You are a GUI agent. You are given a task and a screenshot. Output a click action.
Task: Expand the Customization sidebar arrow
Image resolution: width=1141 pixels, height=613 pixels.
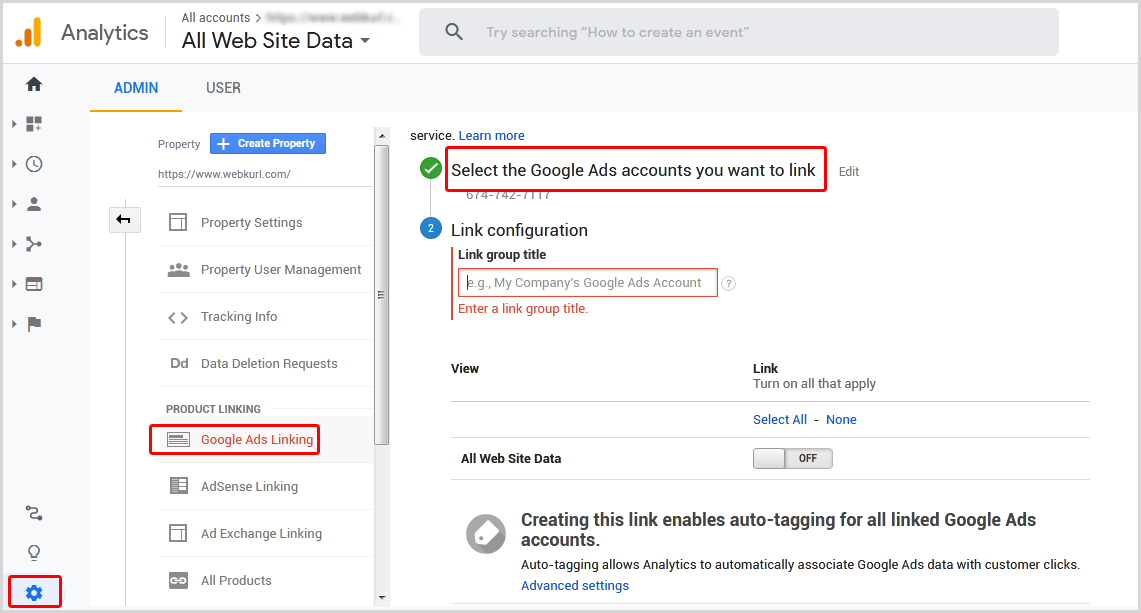[14, 124]
